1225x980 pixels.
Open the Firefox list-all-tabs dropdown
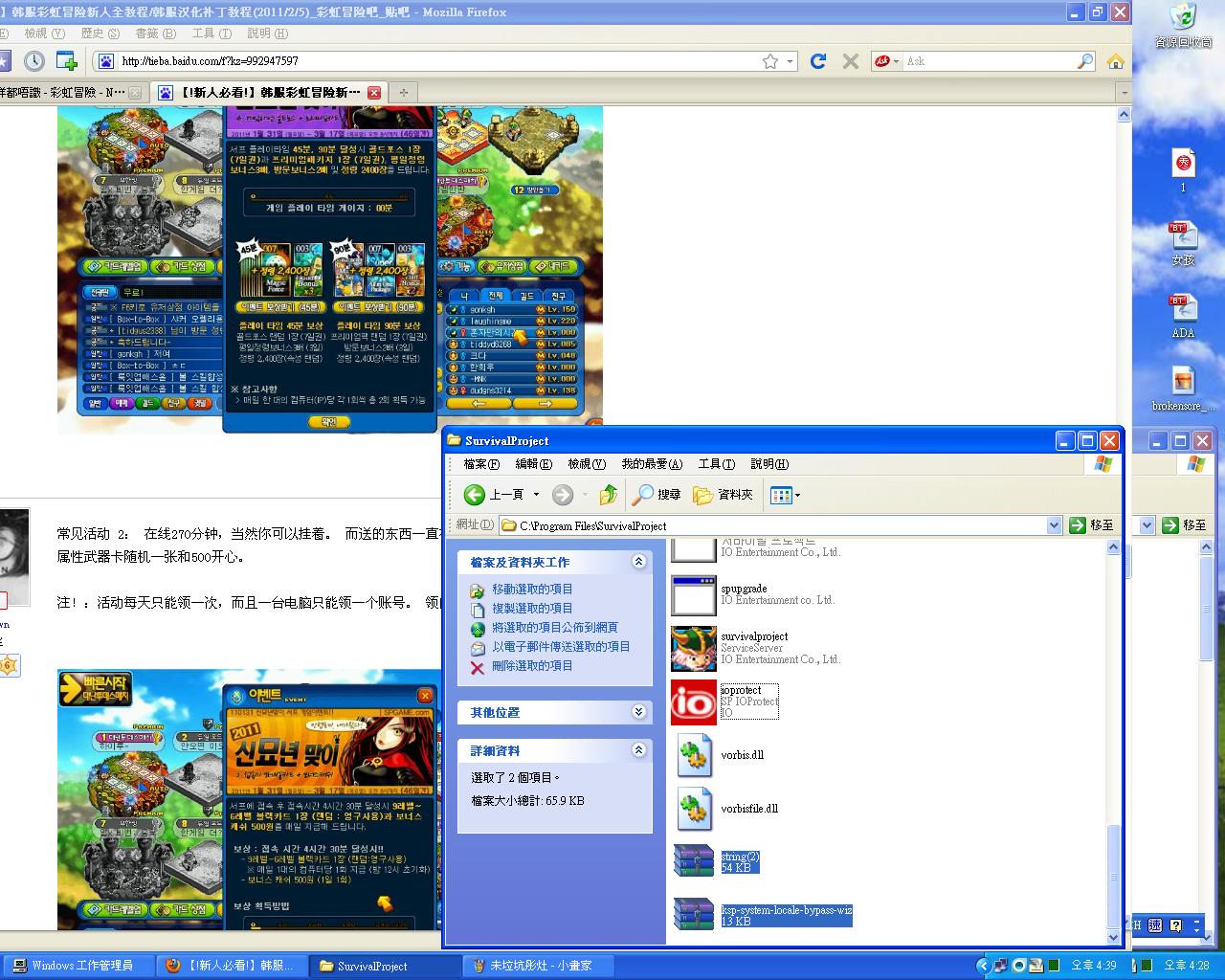click(x=1125, y=93)
